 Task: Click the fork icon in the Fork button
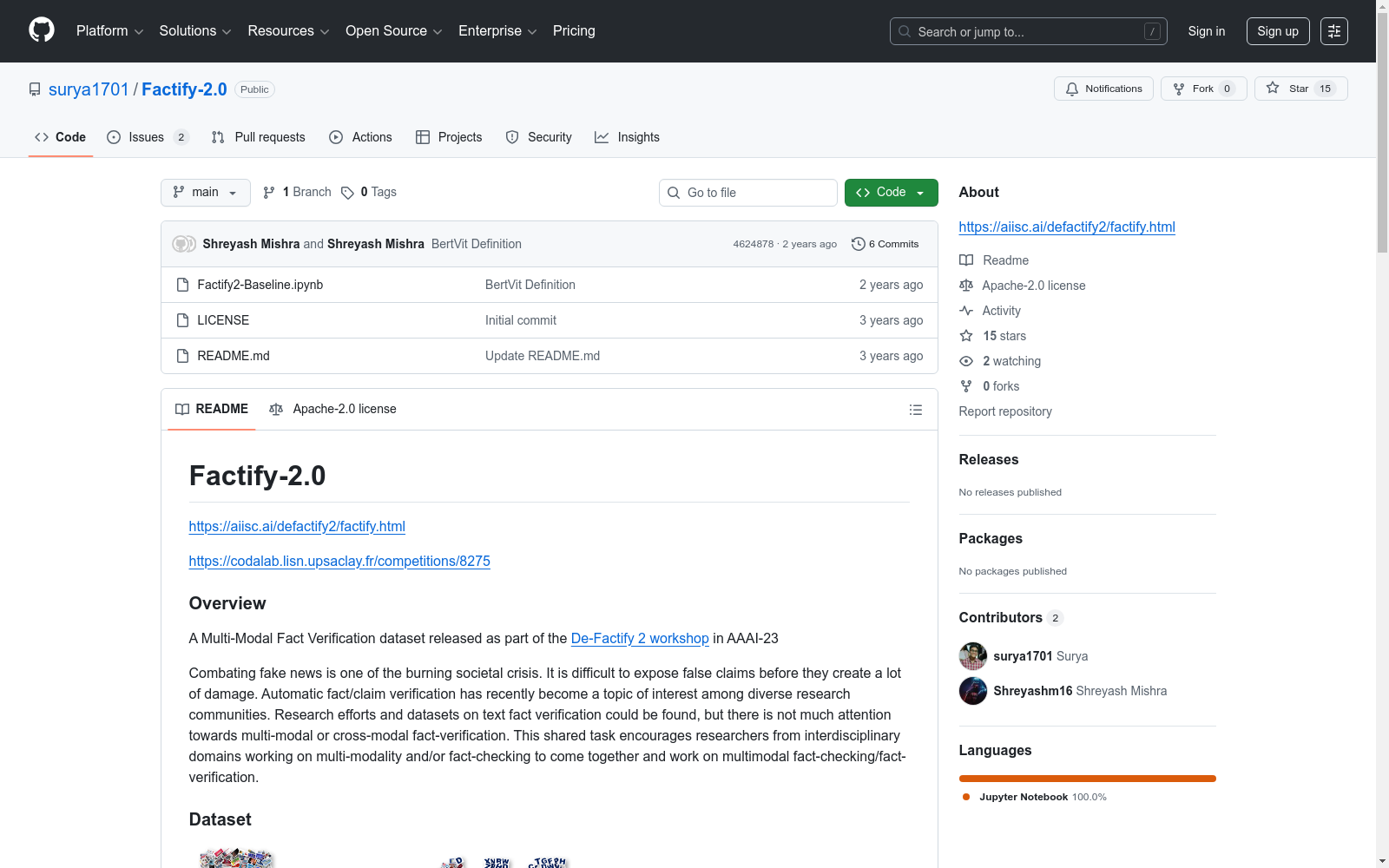coord(1179,89)
